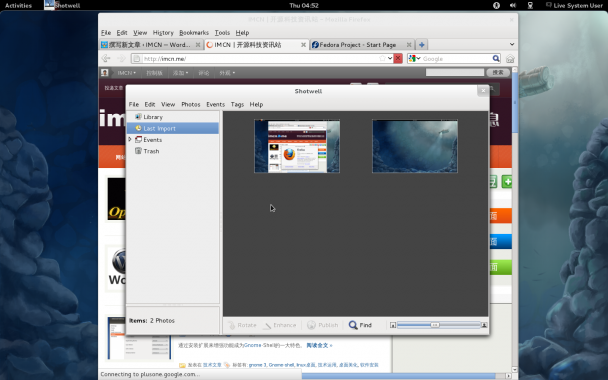Click the 搜索 button in admin bar
The height and width of the screenshot is (380, 608).
pyautogui.click(x=498, y=72)
